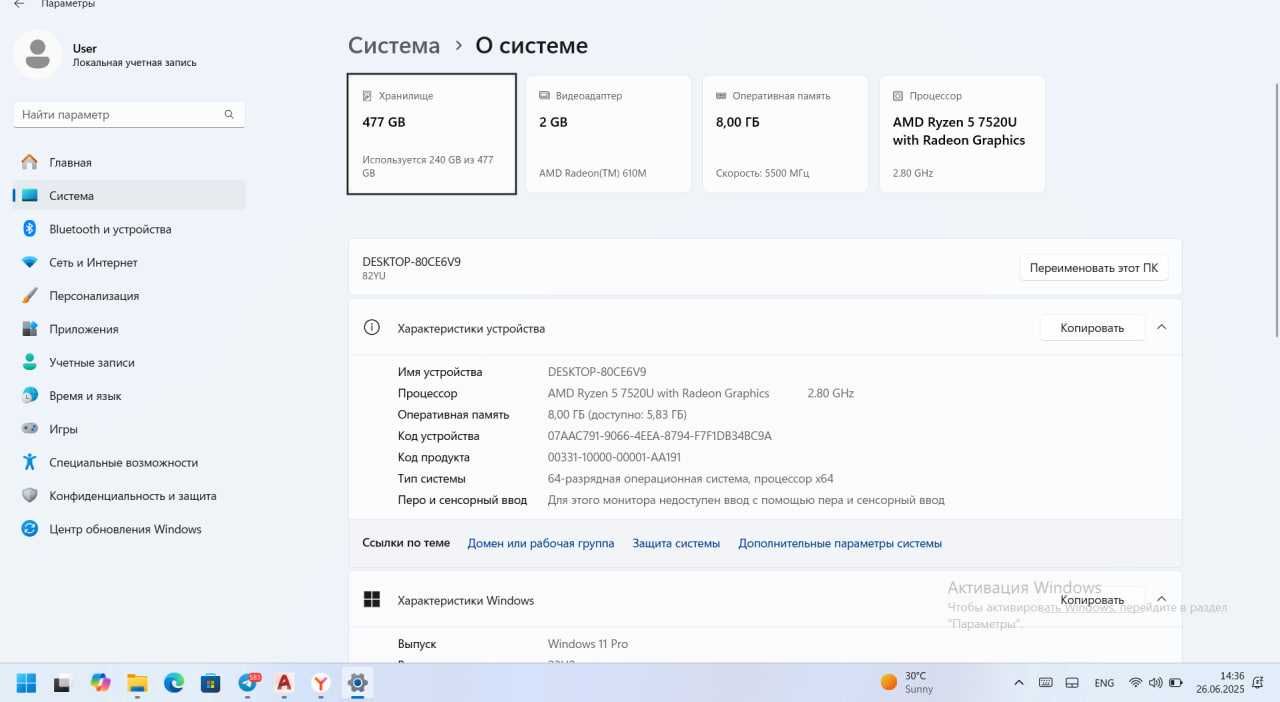Open the Процессор AMD Ryzen card

coord(962,134)
